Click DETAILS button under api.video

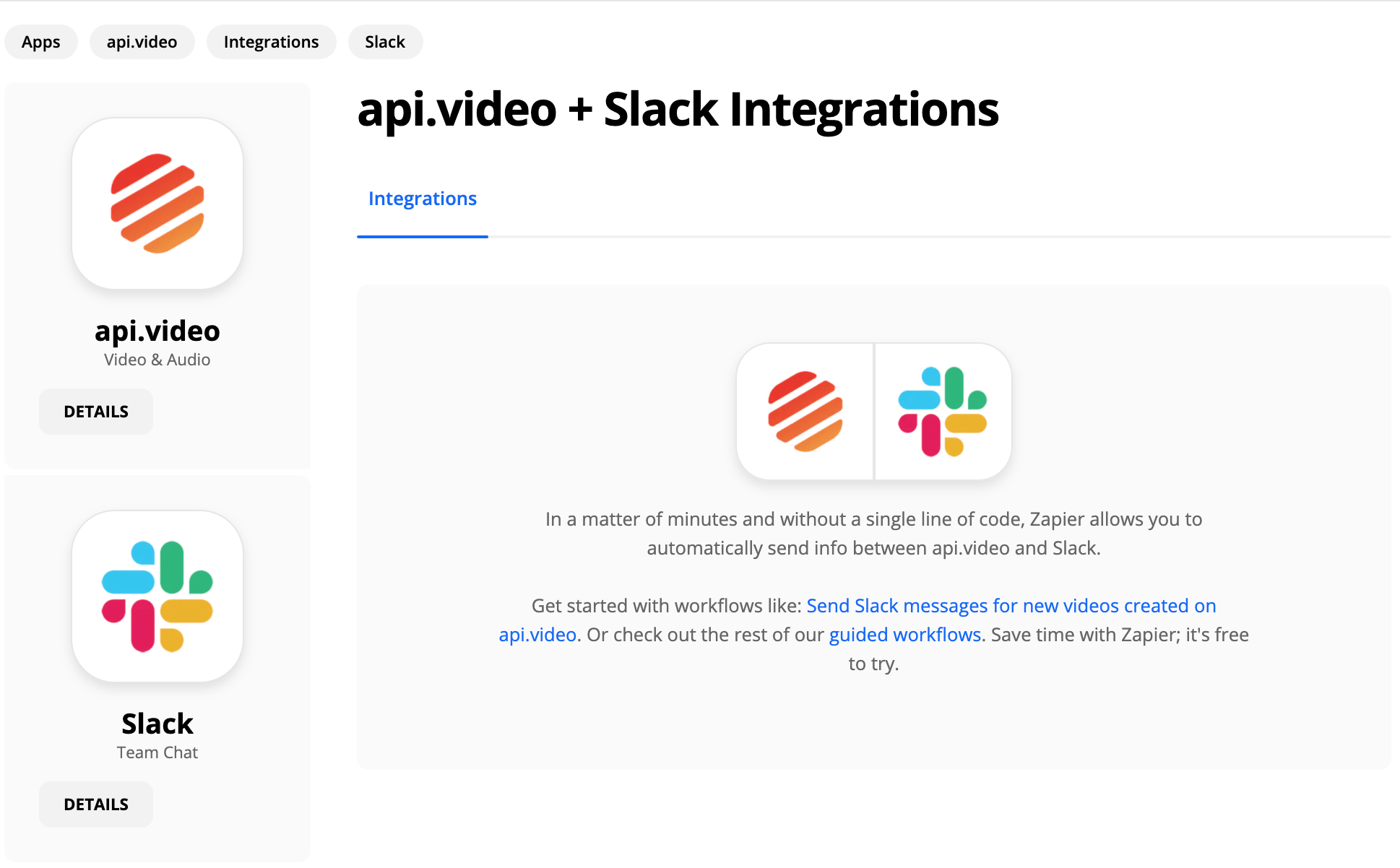point(96,411)
